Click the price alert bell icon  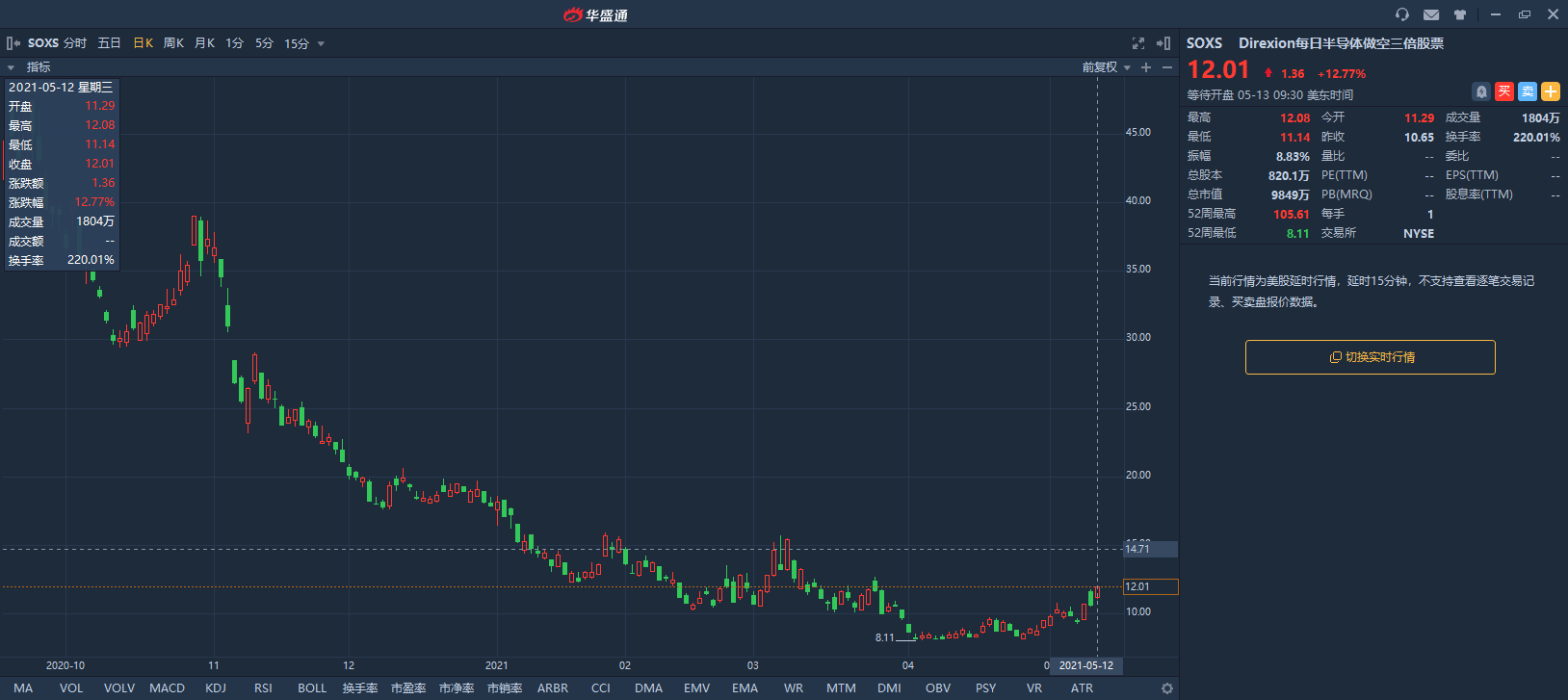pos(1481,91)
